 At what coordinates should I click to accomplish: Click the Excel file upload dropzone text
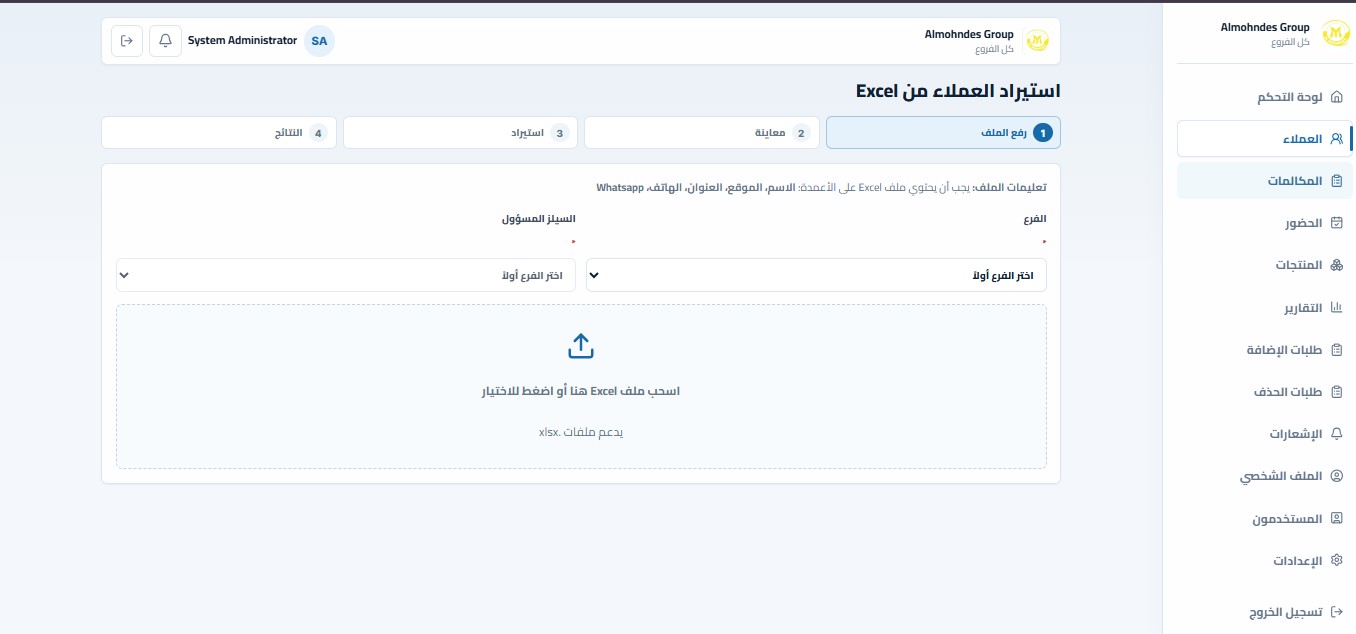coord(581,391)
